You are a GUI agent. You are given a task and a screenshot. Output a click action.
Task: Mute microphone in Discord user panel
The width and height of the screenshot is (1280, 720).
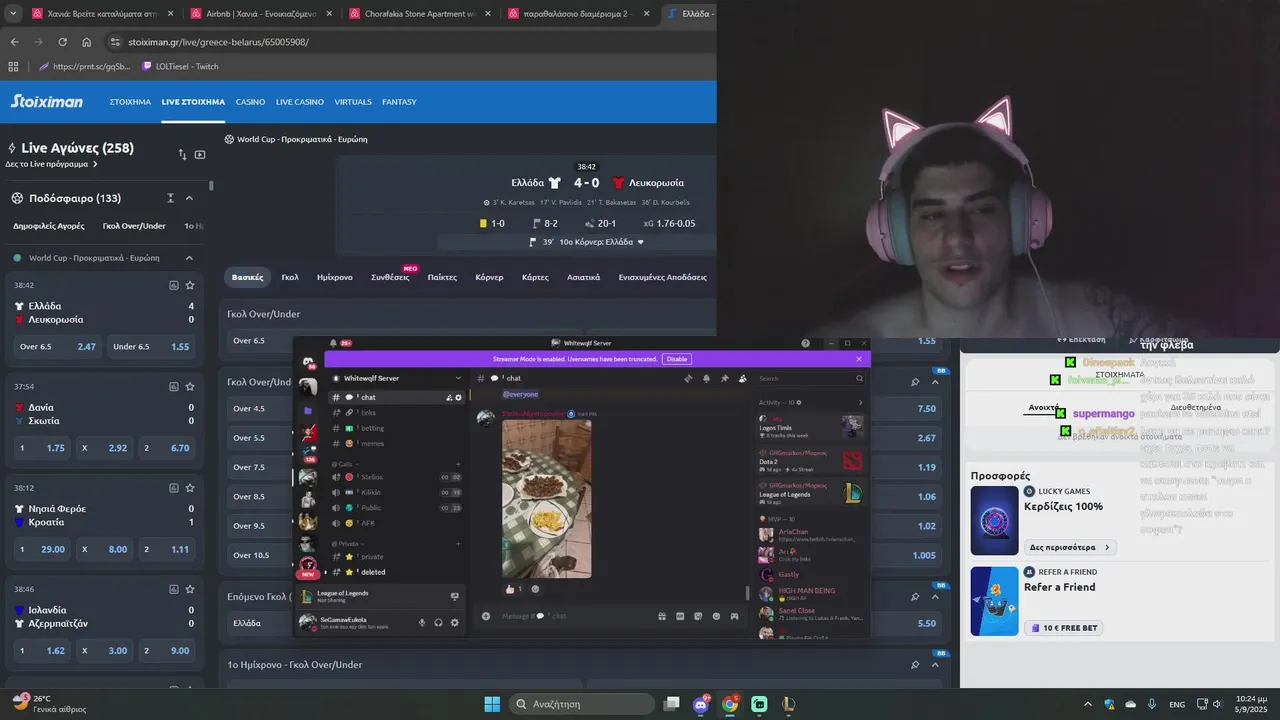coord(422,622)
